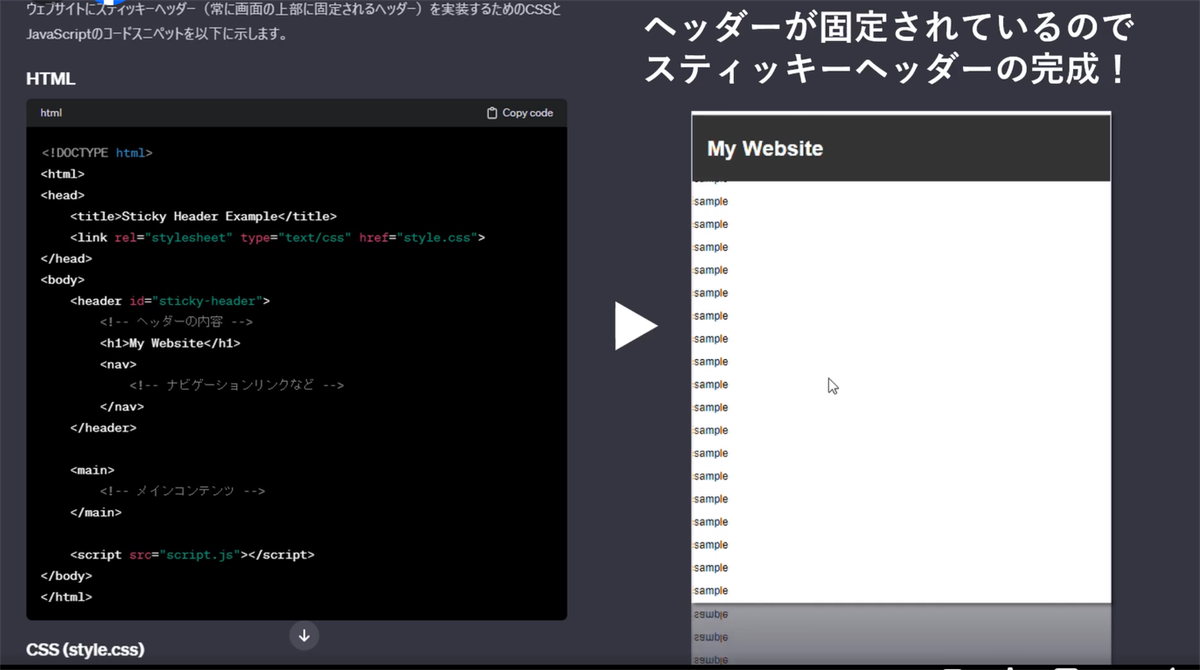Viewport: 1200px width, 670px height.
Task: Click the "ナビゲーションリンクなど" comment line
Action: (237, 385)
